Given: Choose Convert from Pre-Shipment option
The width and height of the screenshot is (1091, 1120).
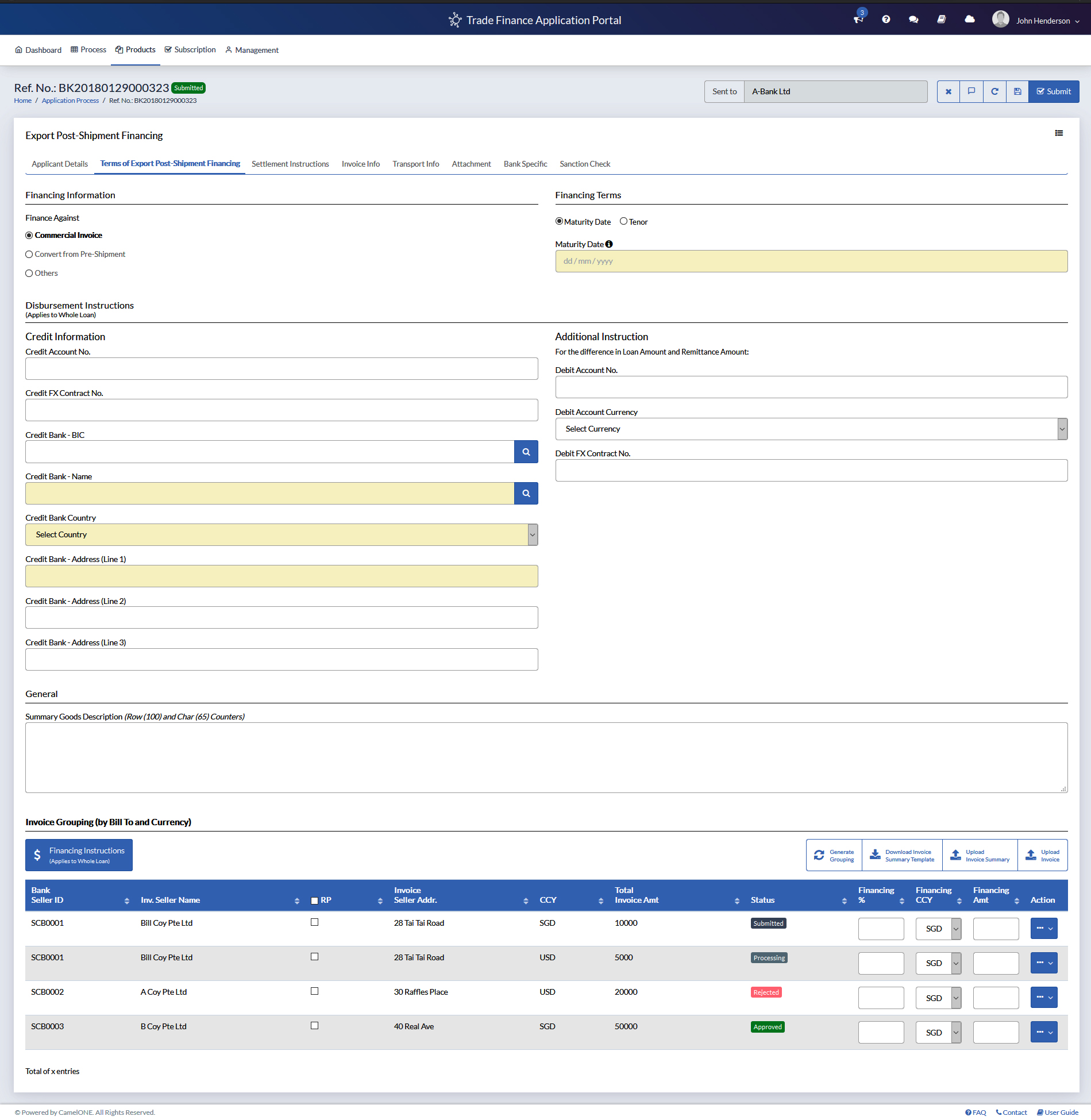Looking at the screenshot, I should tap(29, 255).
